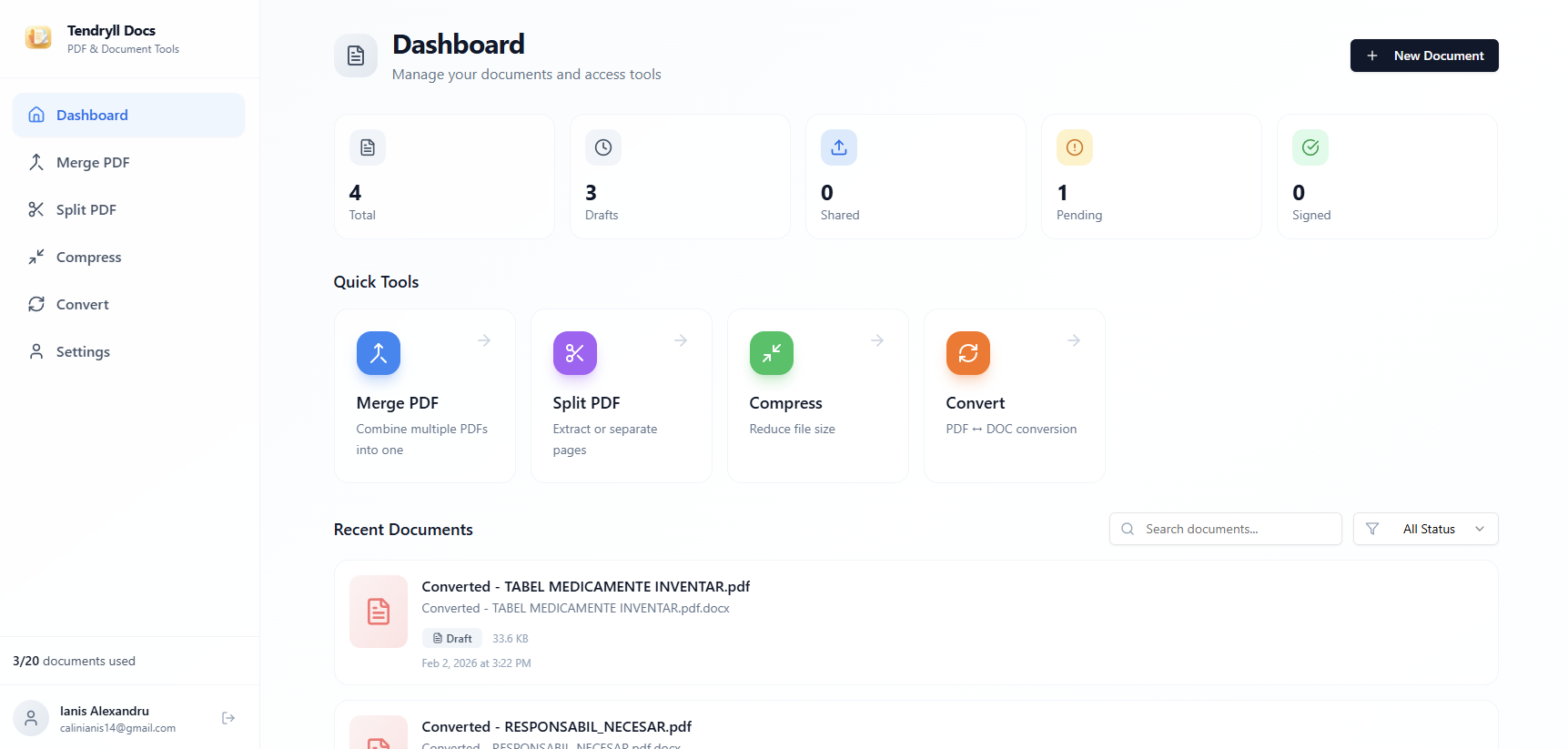Screen dimensions: 1568x749
Task: Go to Settings in the sidebar
Action: (x=83, y=351)
